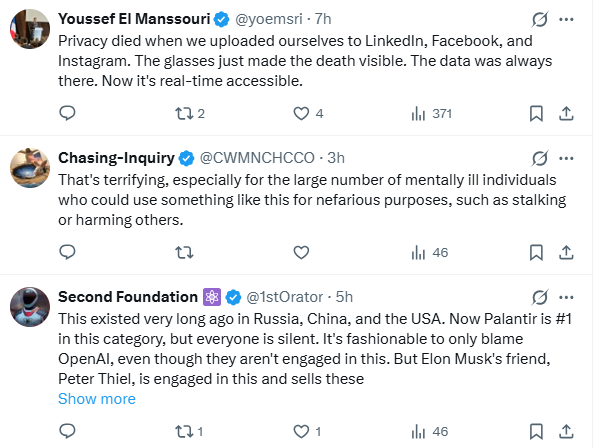Click Grok icon on Youssef's tweet
The height and width of the screenshot is (448, 600).
click(x=539, y=19)
